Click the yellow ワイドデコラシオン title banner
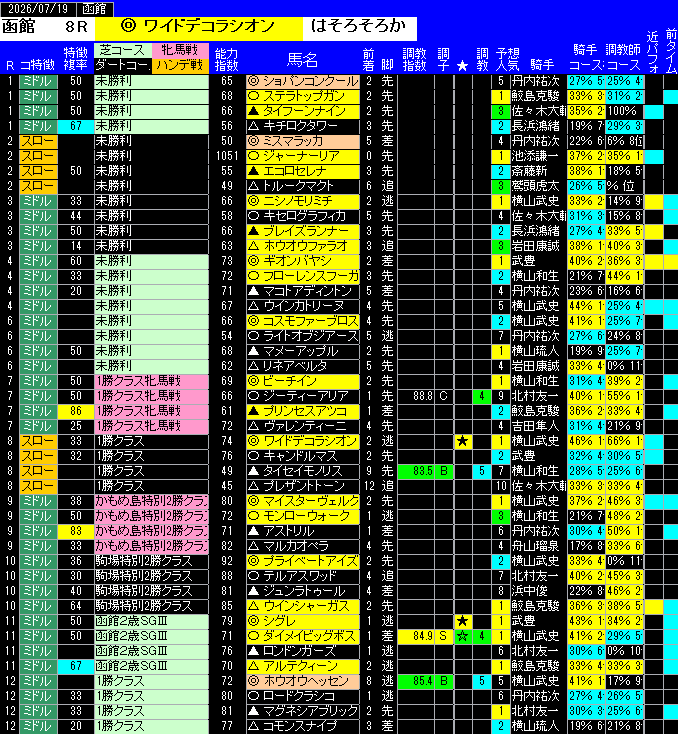Viewport: 678px width, 734px height. point(199,27)
